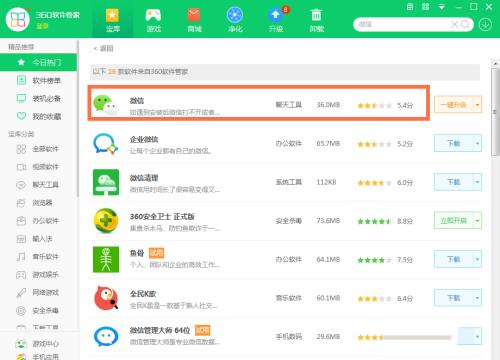The image size is (500, 360).
Task: Expand dropdown arrow beside 一键升级
Action: pos(478,105)
